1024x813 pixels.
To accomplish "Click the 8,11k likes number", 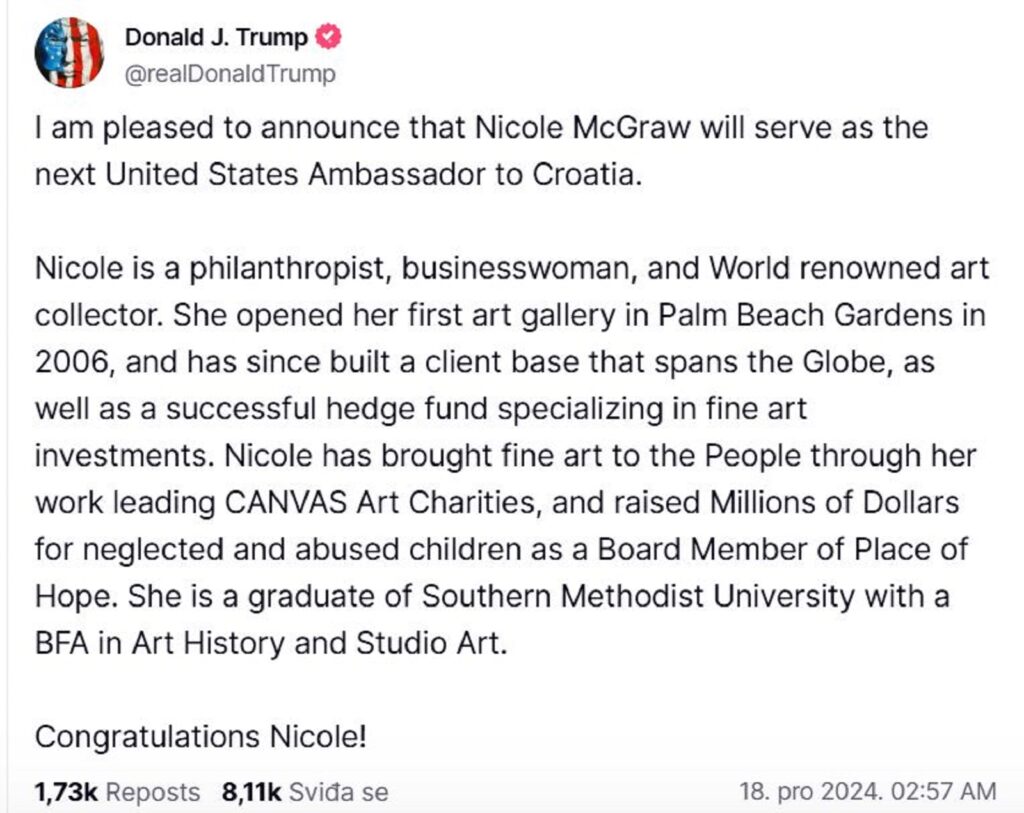I will pos(251,792).
